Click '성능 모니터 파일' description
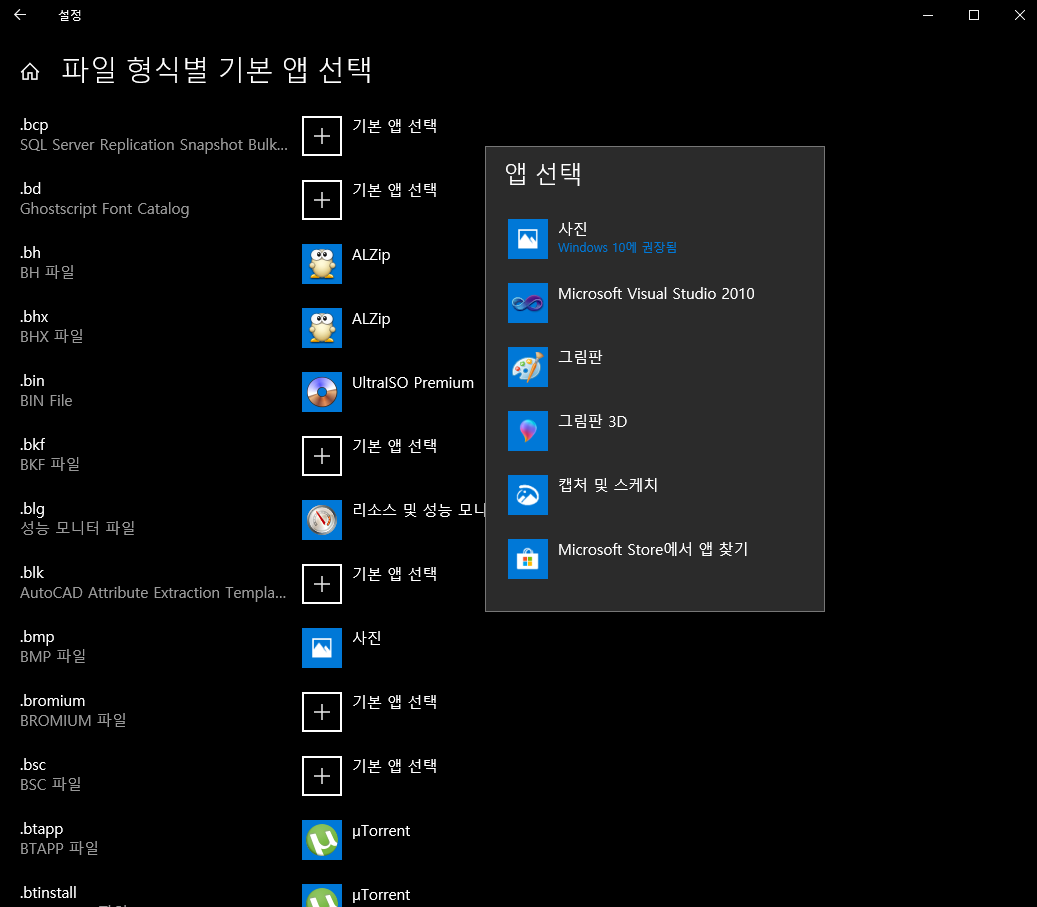 pos(77,528)
